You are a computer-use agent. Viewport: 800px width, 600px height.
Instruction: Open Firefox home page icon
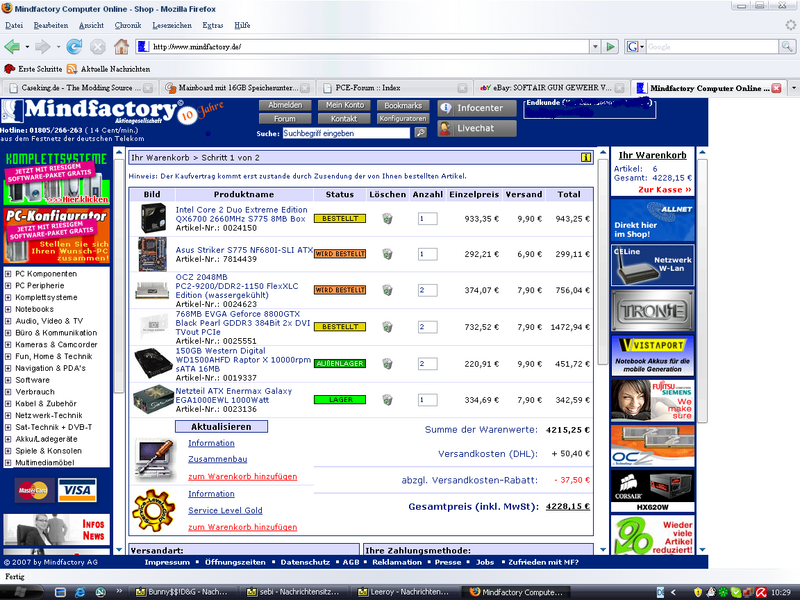[x=121, y=47]
